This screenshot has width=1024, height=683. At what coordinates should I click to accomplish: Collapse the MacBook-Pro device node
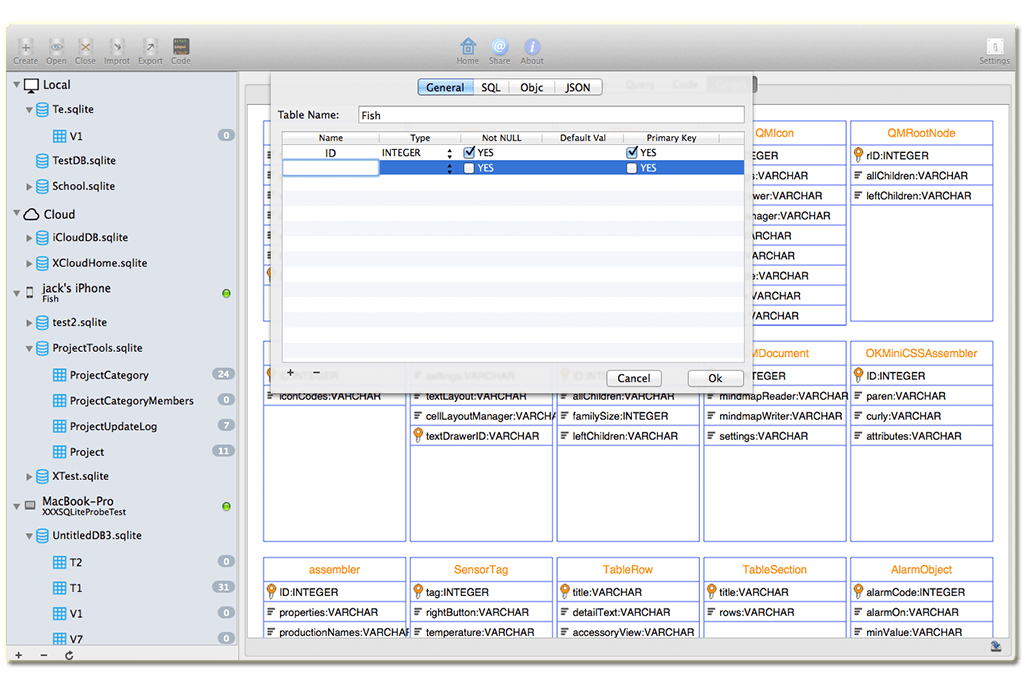click(16, 506)
